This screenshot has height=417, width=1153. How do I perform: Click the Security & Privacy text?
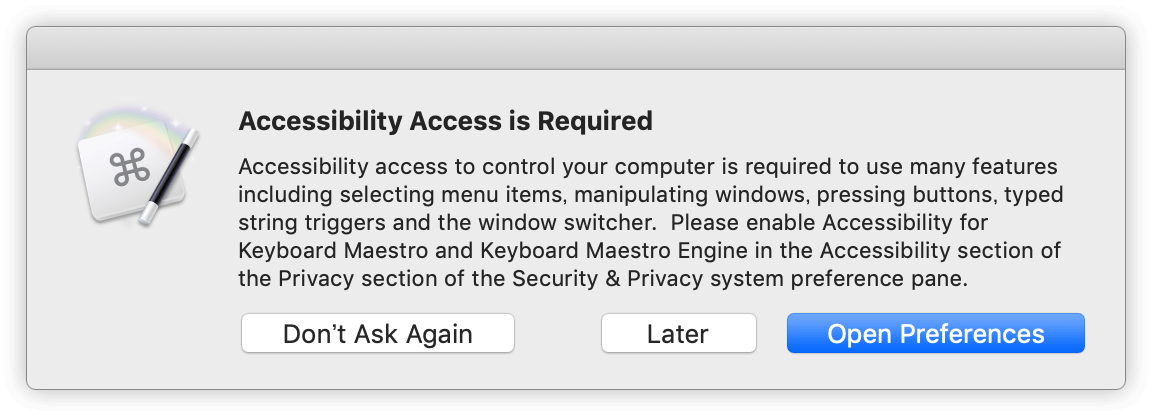pos(607,279)
